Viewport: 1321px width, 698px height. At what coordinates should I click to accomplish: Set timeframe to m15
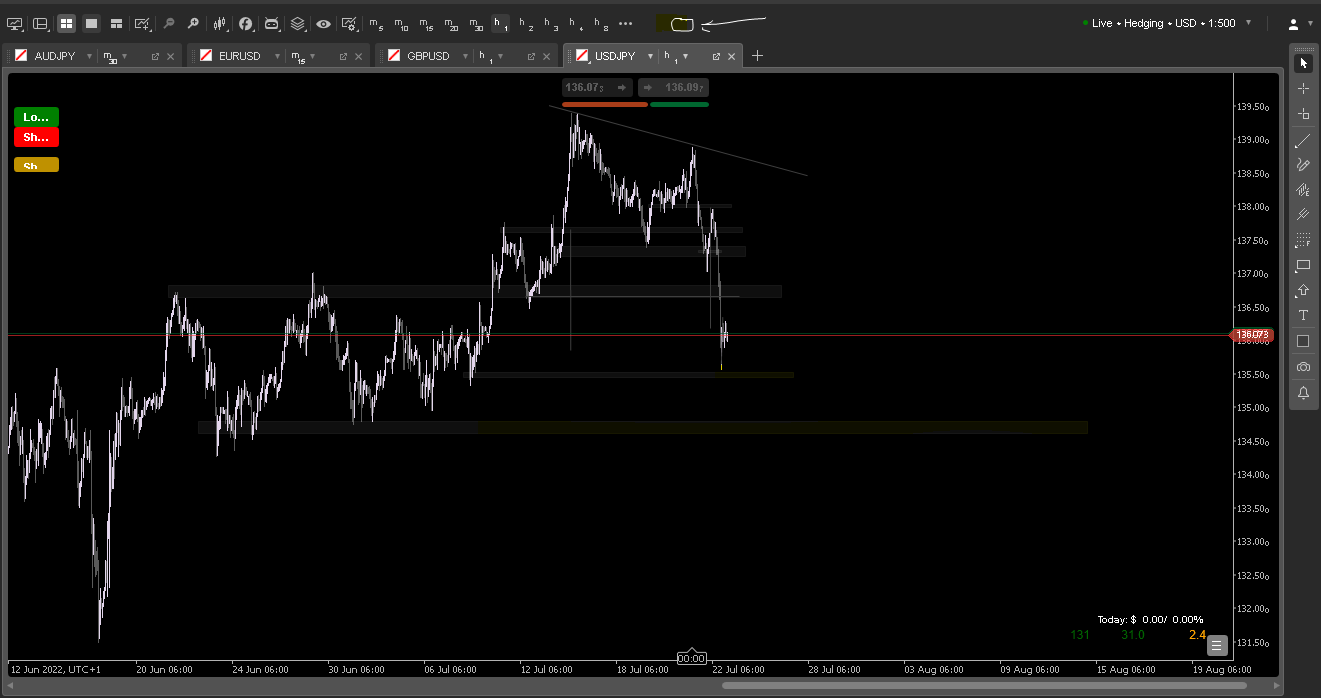tap(426, 23)
